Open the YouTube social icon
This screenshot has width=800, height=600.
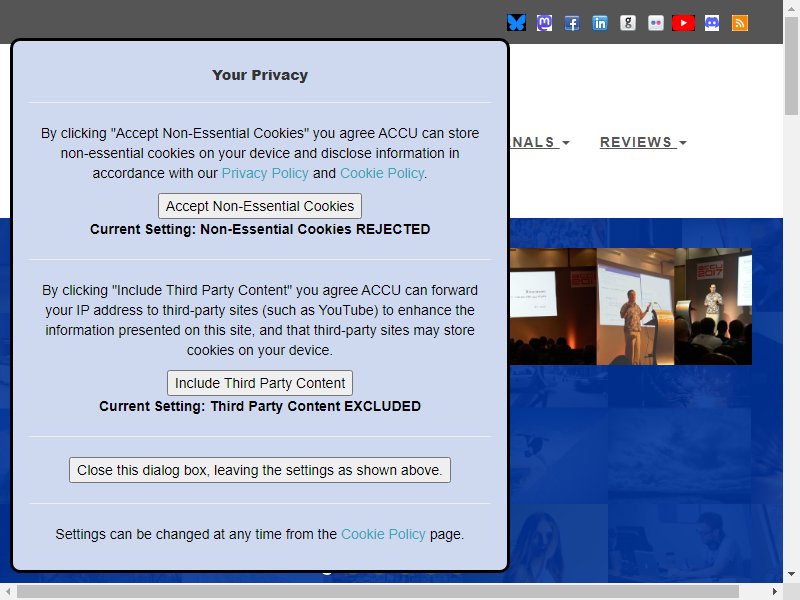683,23
